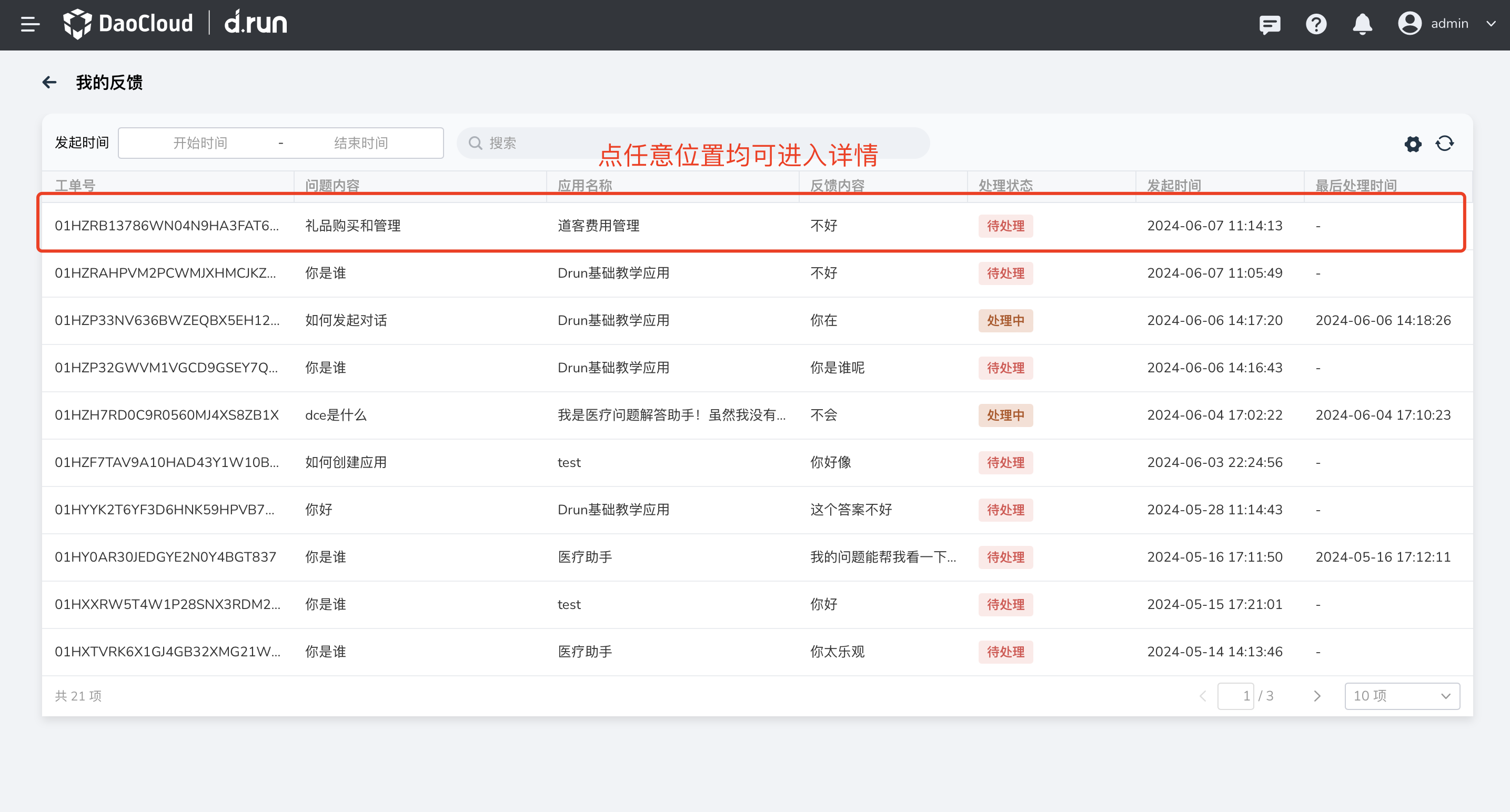Open the hamburger navigation menu
The height and width of the screenshot is (812, 1510).
pos(30,24)
